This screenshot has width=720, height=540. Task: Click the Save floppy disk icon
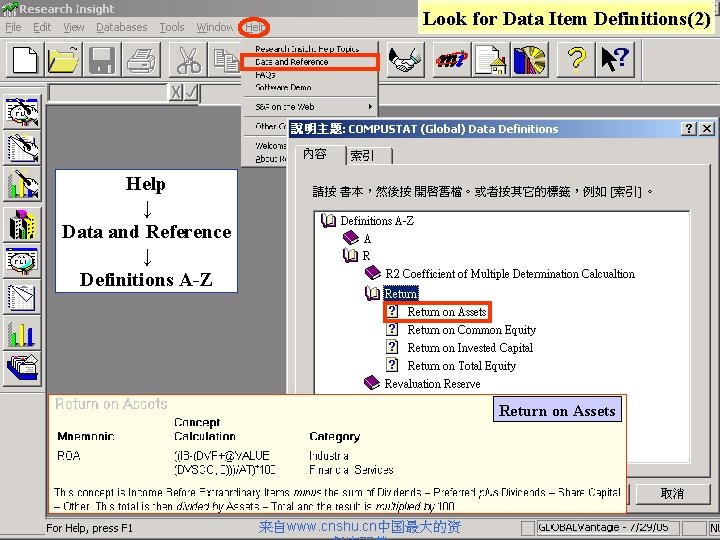[102, 60]
